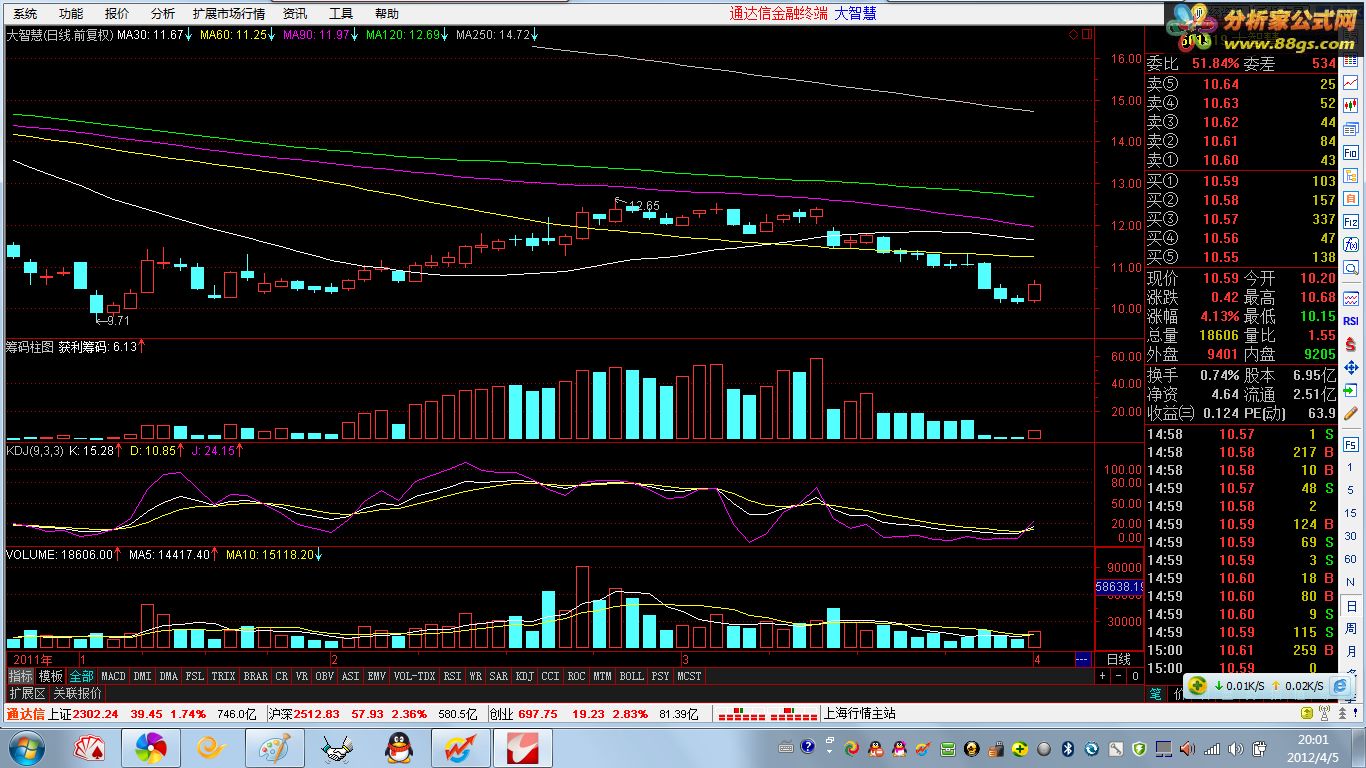Click the plus button below 日线

(1103, 676)
